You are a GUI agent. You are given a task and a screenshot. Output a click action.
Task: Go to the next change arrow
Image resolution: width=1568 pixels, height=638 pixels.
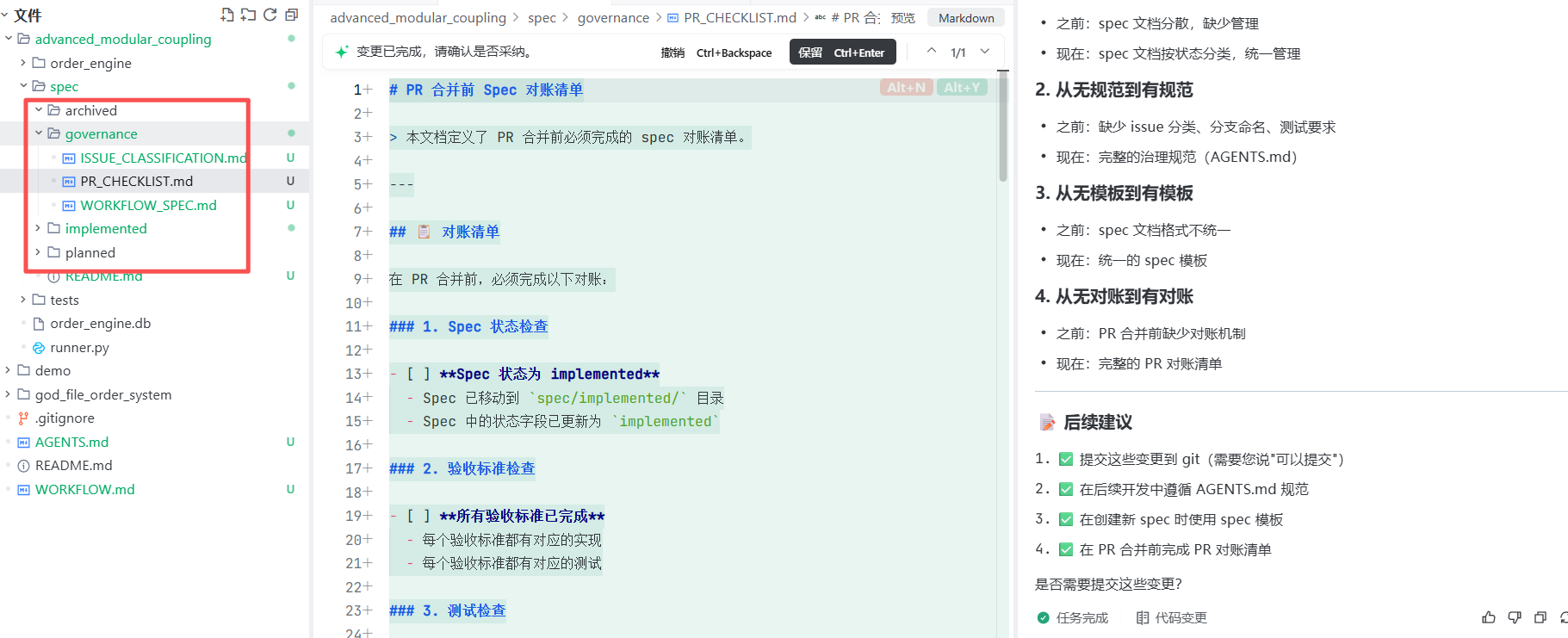click(x=985, y=52)
